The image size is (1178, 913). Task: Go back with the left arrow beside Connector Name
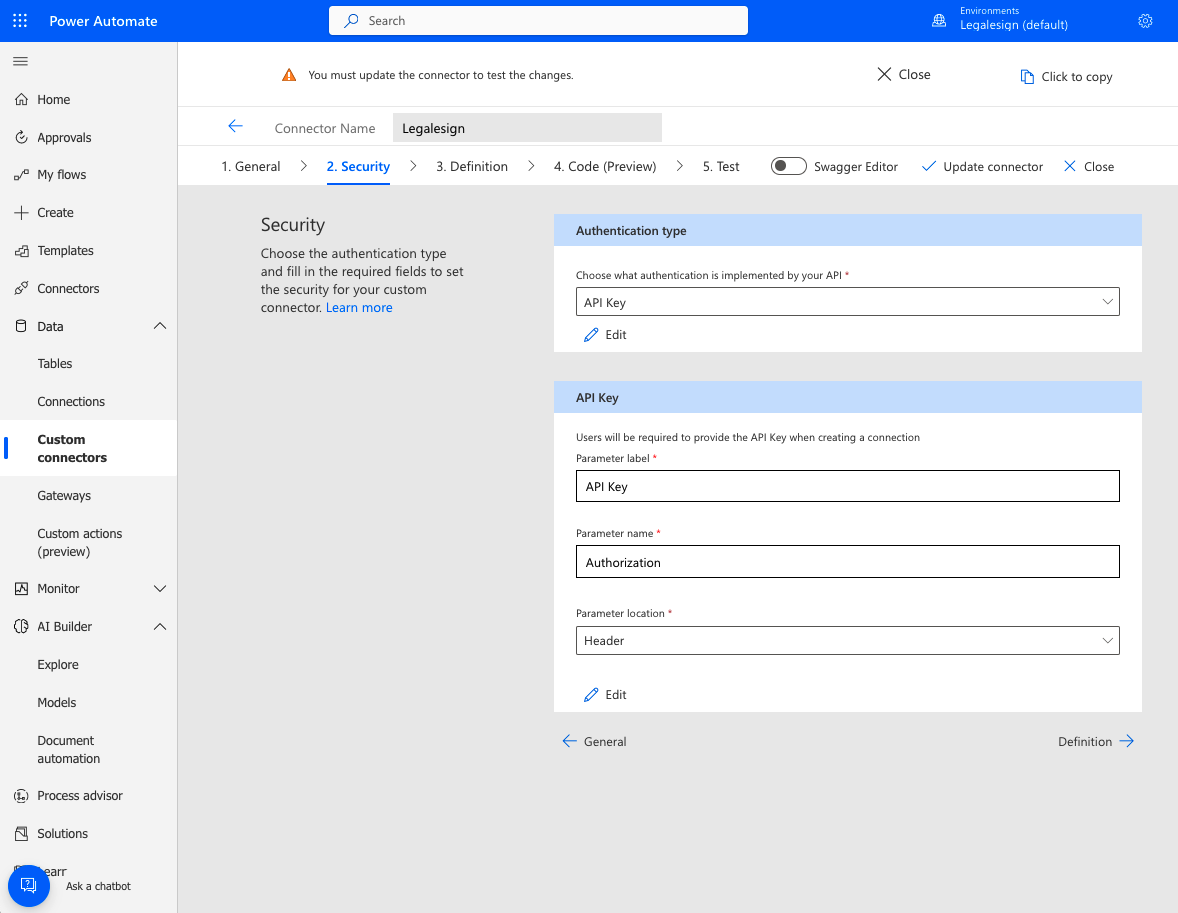[x=235, y=126]
